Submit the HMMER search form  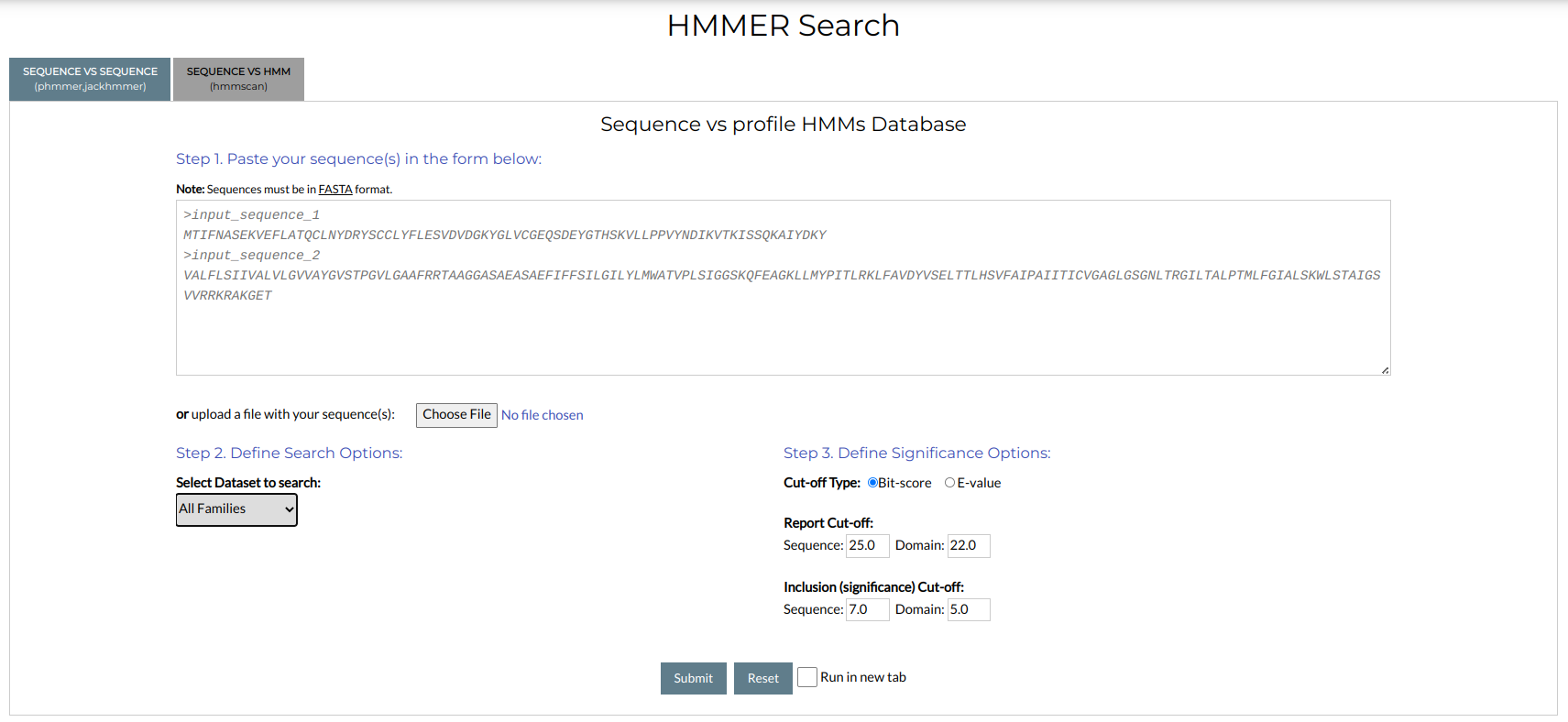pyautogui.click(x=693, y=678)
